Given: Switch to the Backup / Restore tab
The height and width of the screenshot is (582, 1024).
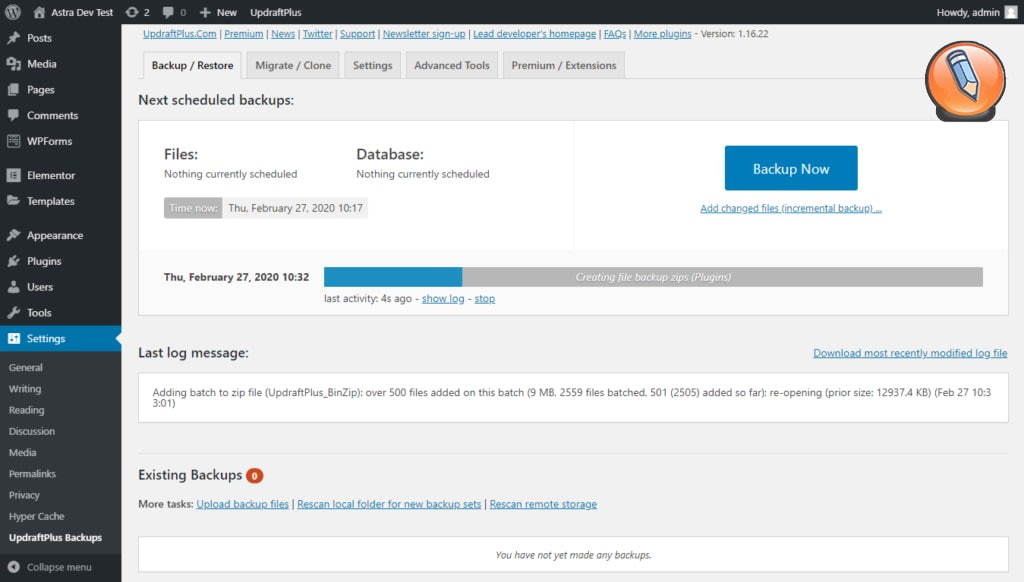Looking at the screenshot, I should pyautogui.click(x=192, y=65).
